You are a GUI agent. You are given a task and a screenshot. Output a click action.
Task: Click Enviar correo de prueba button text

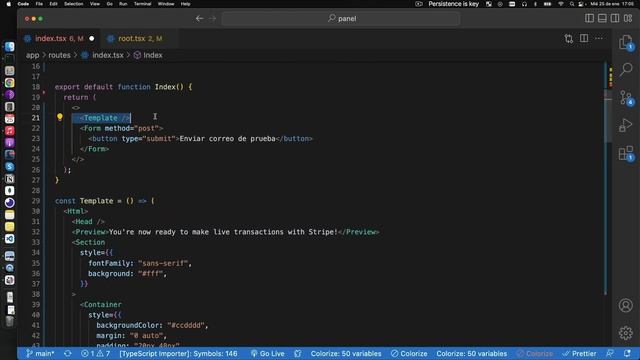pos(227,139)
